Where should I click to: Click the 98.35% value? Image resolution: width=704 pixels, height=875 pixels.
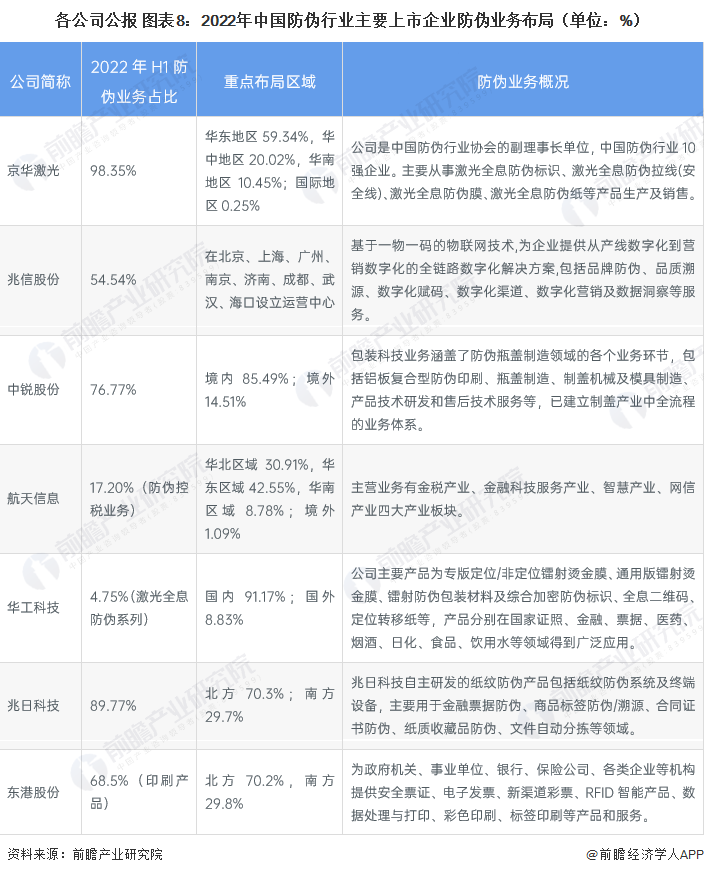(113, 171)
